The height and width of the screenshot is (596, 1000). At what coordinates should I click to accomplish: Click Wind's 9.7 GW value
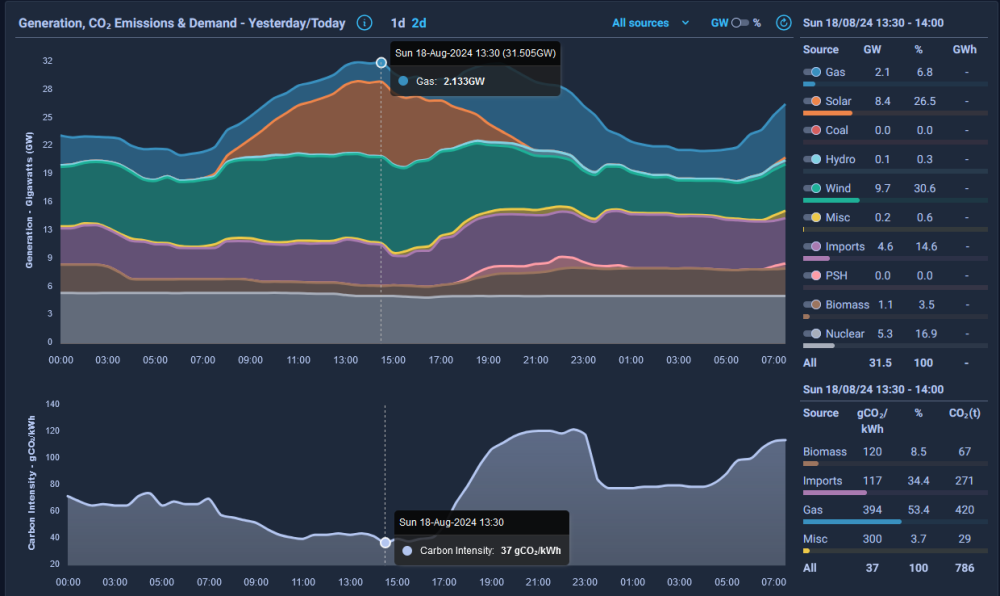coord(883,188)
